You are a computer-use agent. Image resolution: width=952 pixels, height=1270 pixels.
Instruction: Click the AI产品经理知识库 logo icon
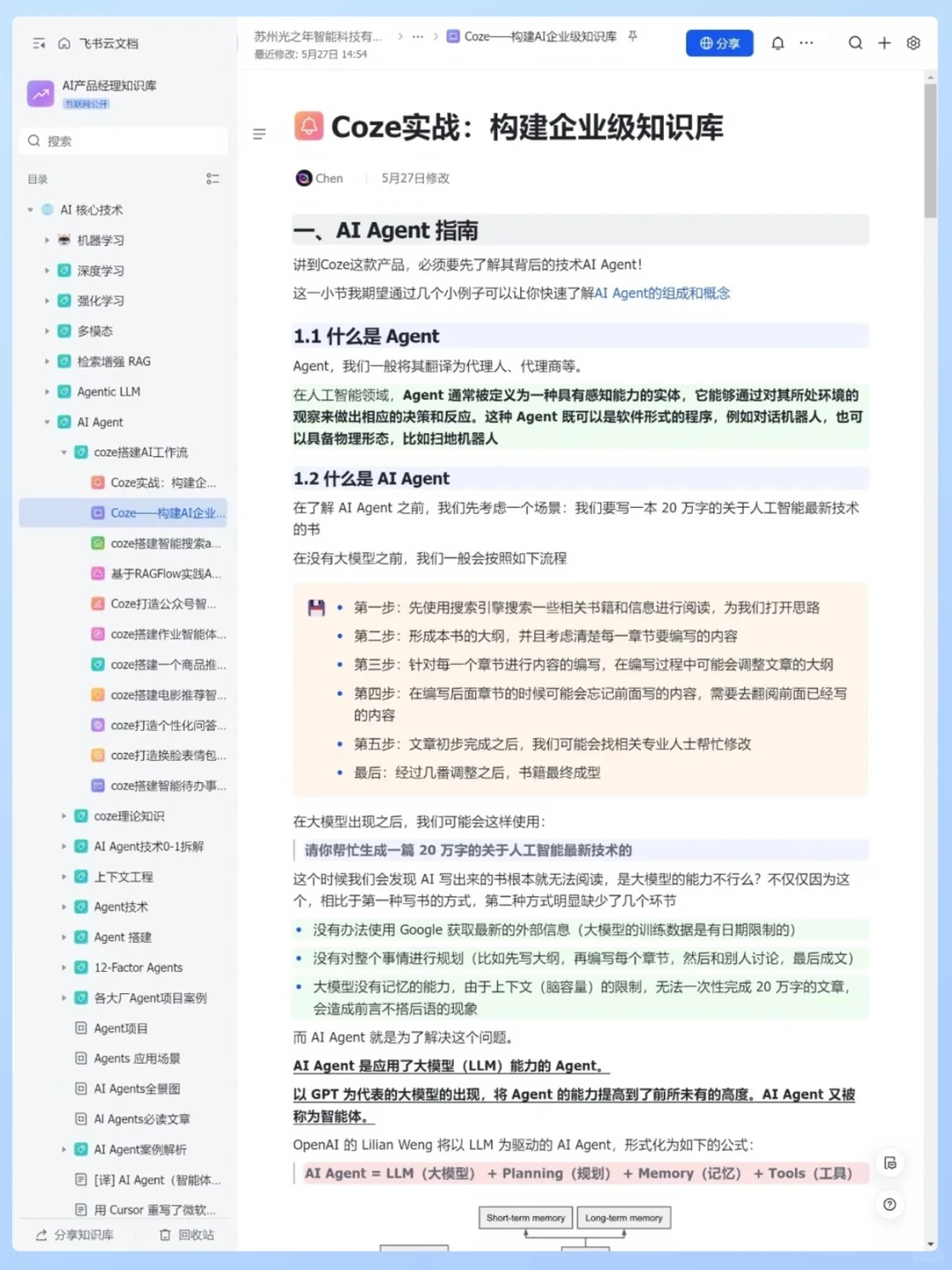pyautogui.click(x=41, y=93)
